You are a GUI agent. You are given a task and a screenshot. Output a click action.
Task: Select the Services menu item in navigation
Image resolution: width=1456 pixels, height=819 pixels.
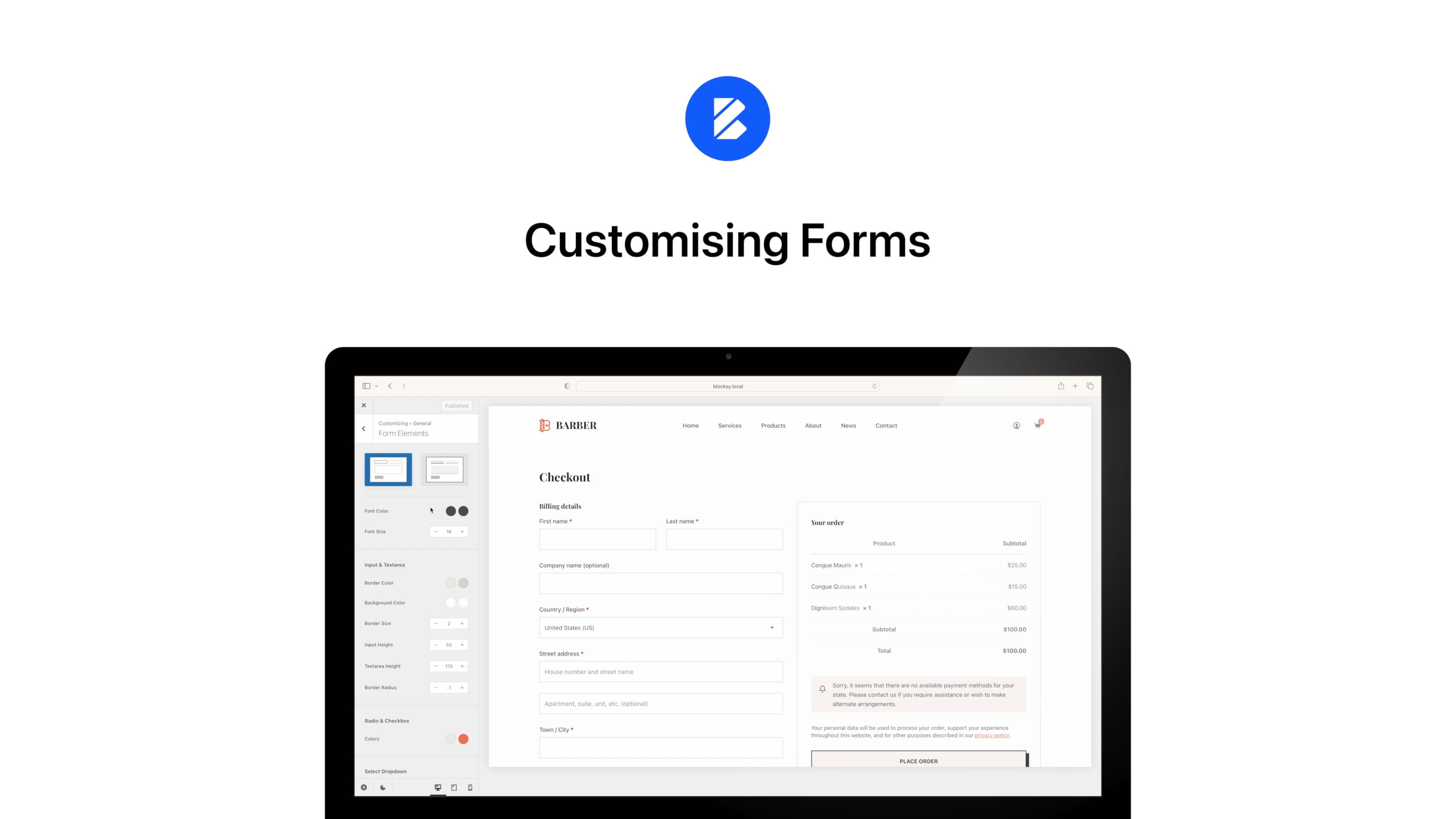point(730,425)
